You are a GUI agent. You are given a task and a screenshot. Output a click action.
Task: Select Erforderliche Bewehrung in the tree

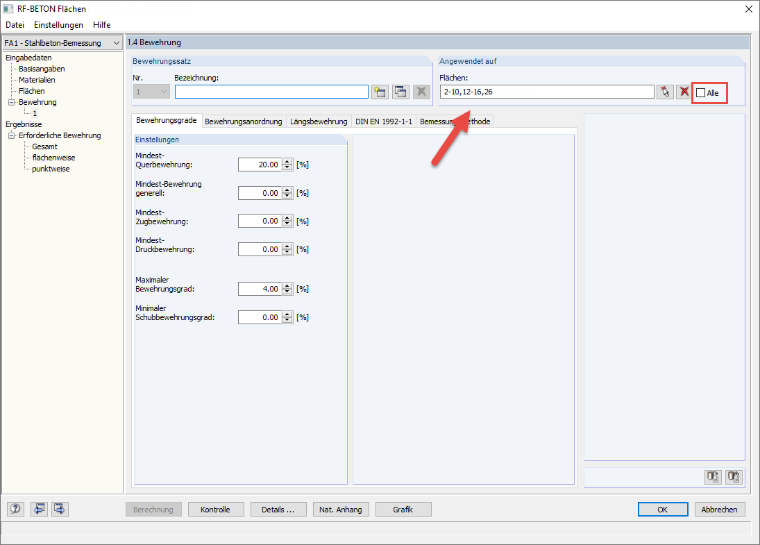coord(60,135)
